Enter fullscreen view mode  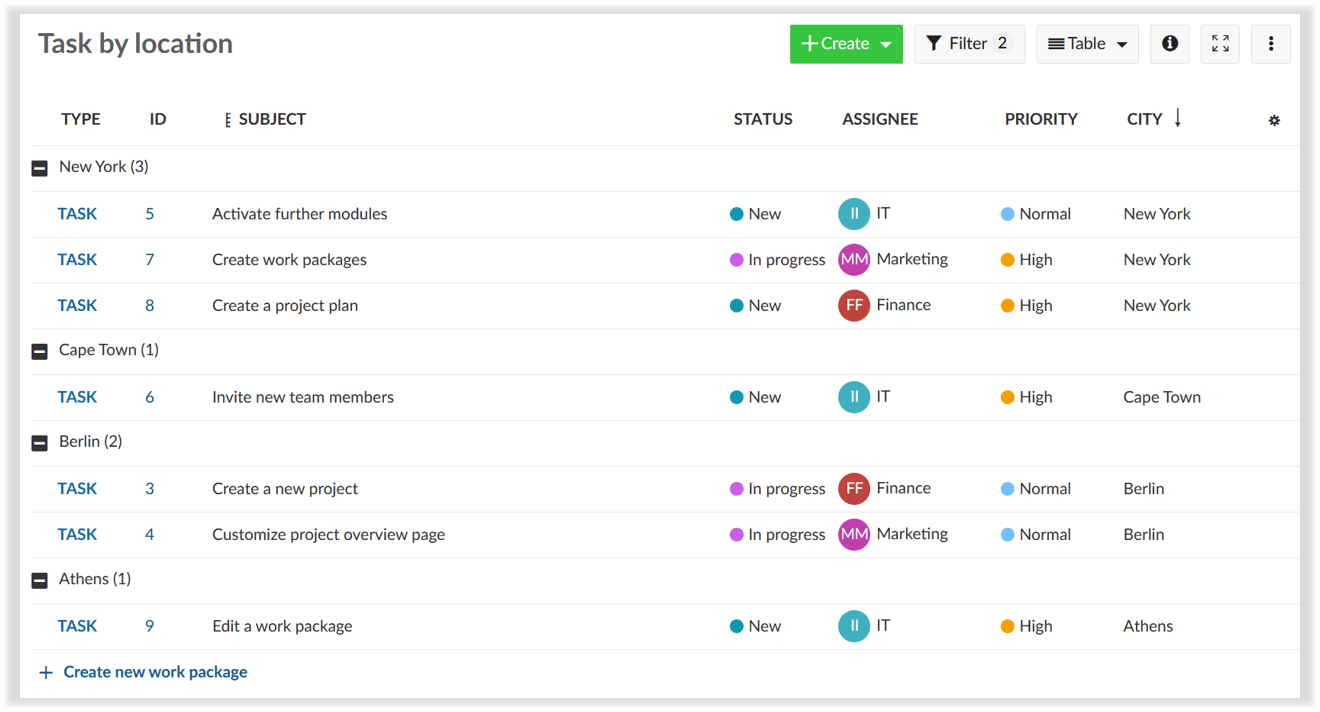click(1220, 43)
